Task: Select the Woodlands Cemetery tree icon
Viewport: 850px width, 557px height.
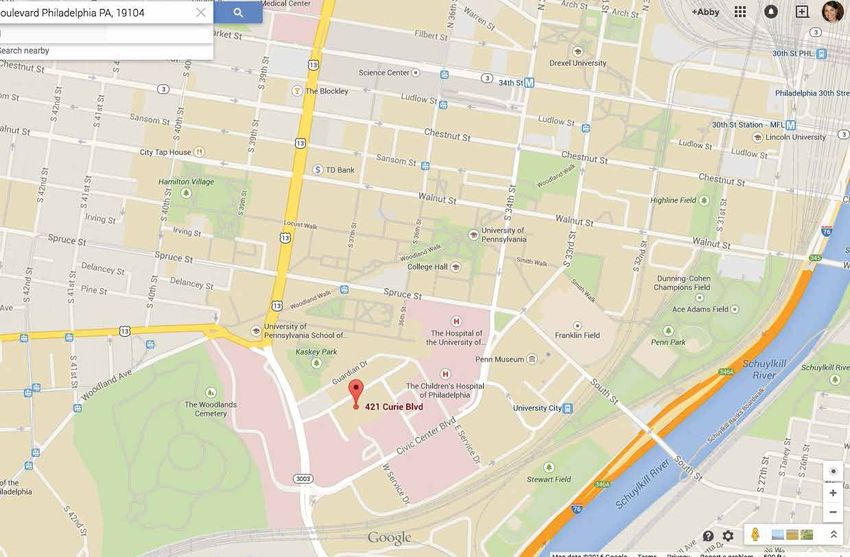Action: (x=211, y=392)
